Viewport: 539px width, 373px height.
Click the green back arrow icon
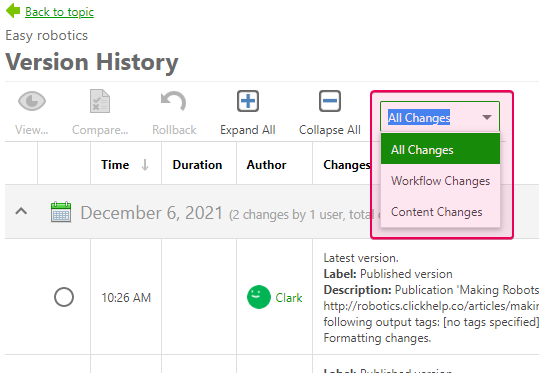[13, 11]
